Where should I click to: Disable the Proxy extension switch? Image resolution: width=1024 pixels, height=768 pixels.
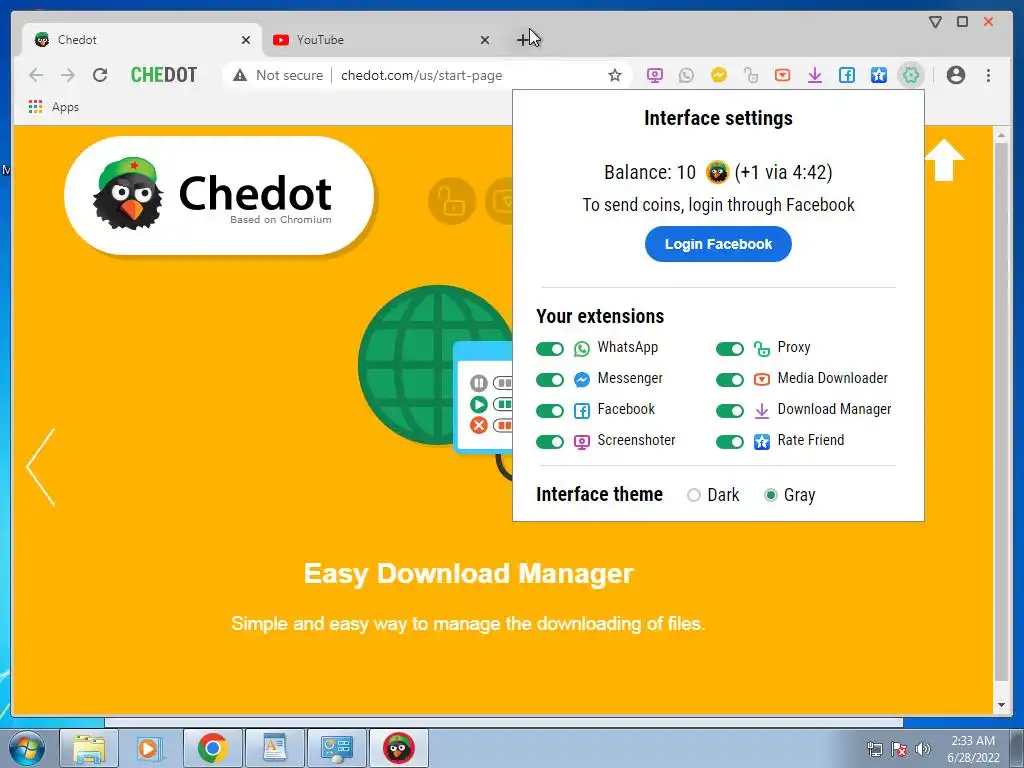pyautogui.click(x=729, y=349)
